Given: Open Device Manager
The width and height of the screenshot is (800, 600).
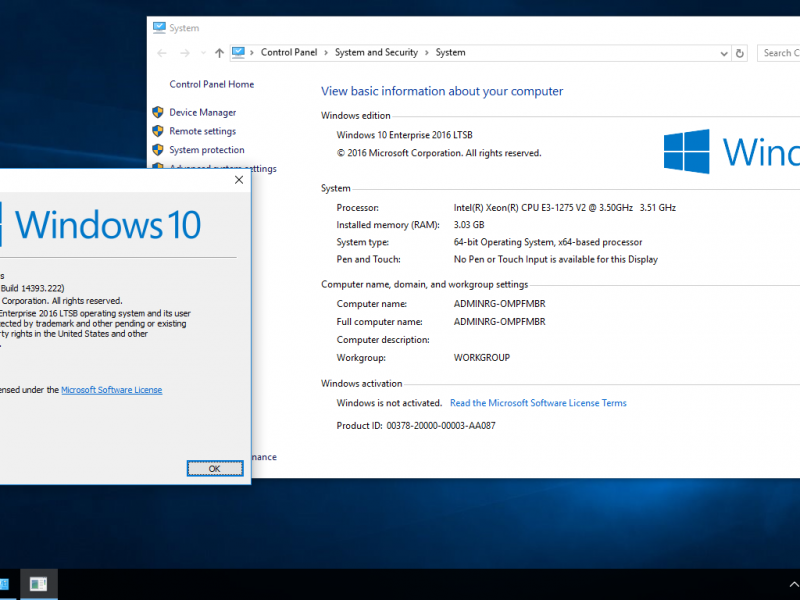Looking at the screenshot, I should (x=203, y=112).
